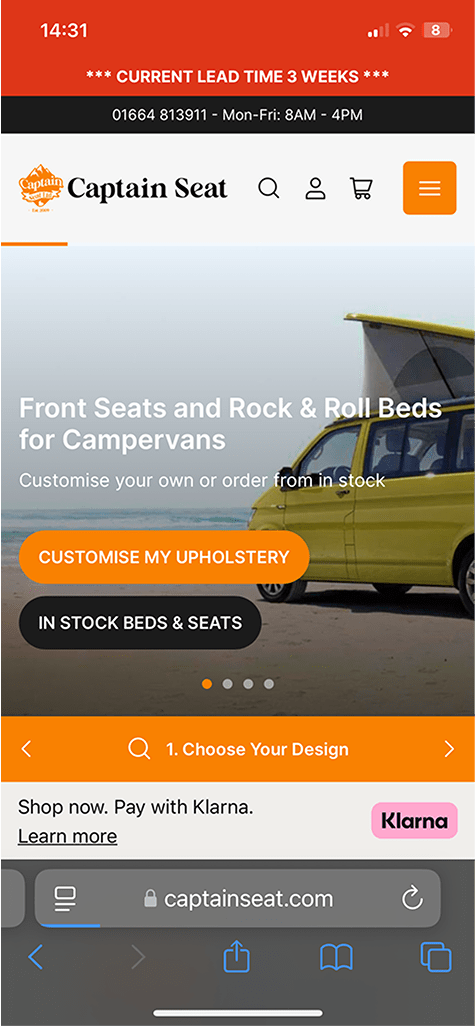Tap the captainseat.com address field
This screenshot has width=475, height=1026.
[238, 898]
